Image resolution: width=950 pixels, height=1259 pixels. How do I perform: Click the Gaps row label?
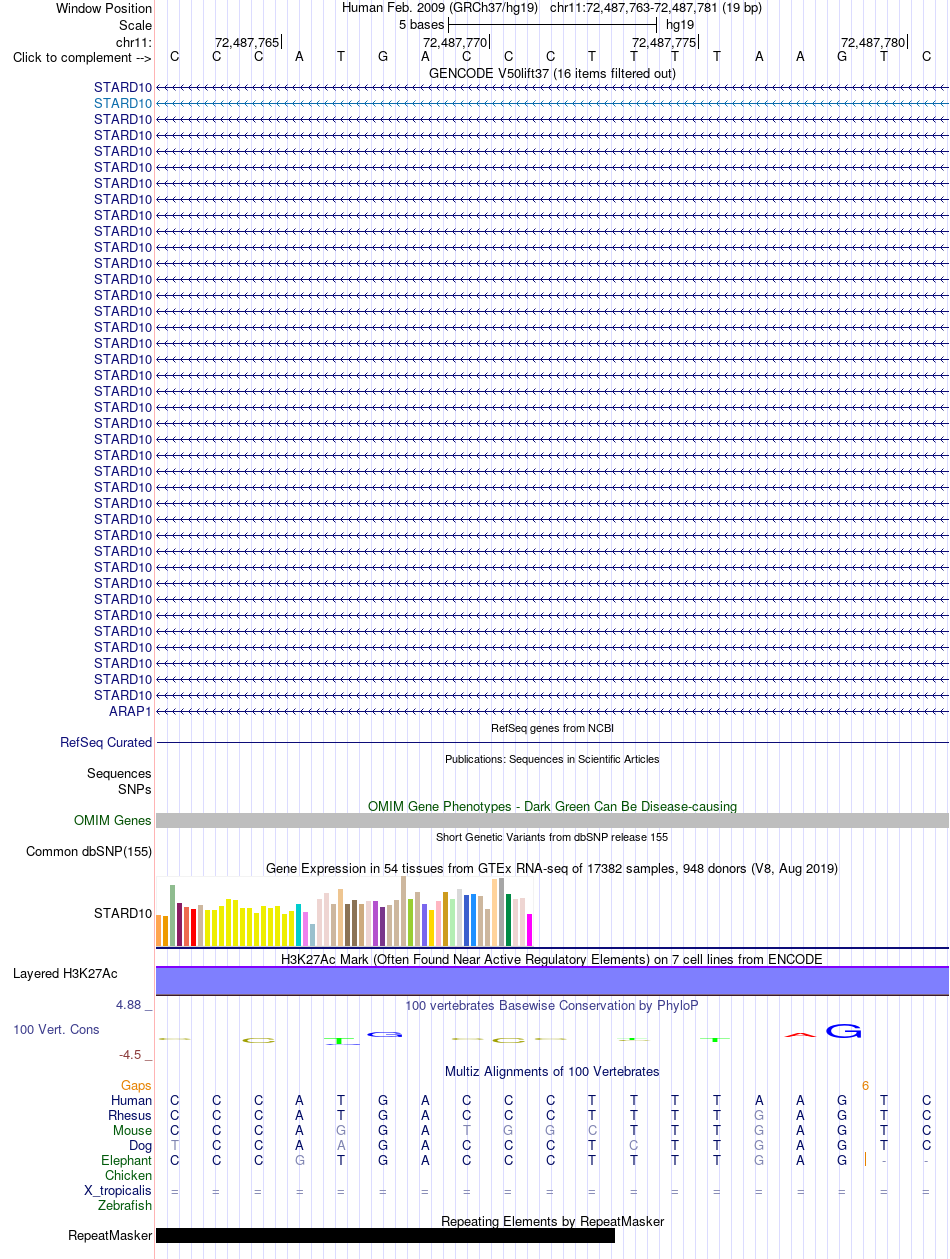[136, 1085]
